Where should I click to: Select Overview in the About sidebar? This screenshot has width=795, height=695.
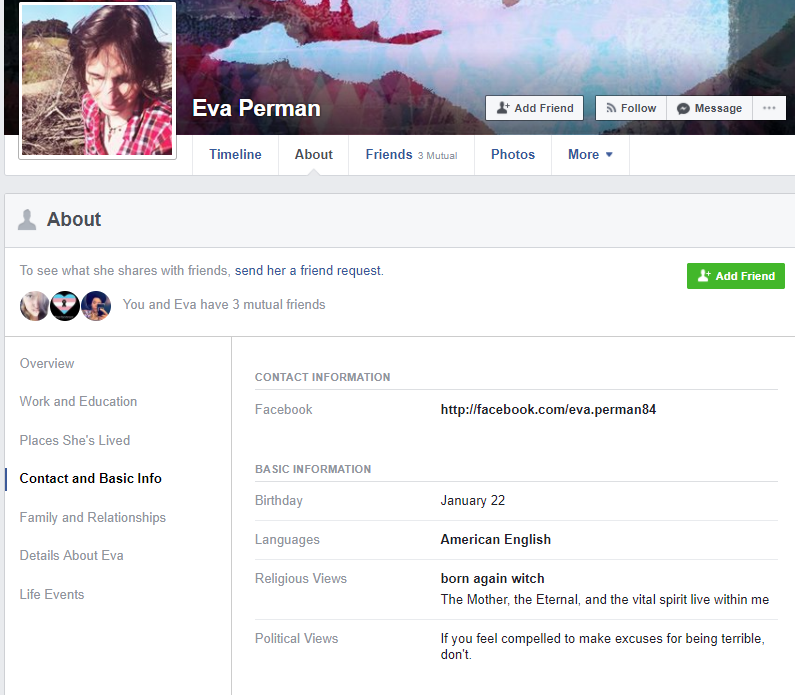point(47,363)
